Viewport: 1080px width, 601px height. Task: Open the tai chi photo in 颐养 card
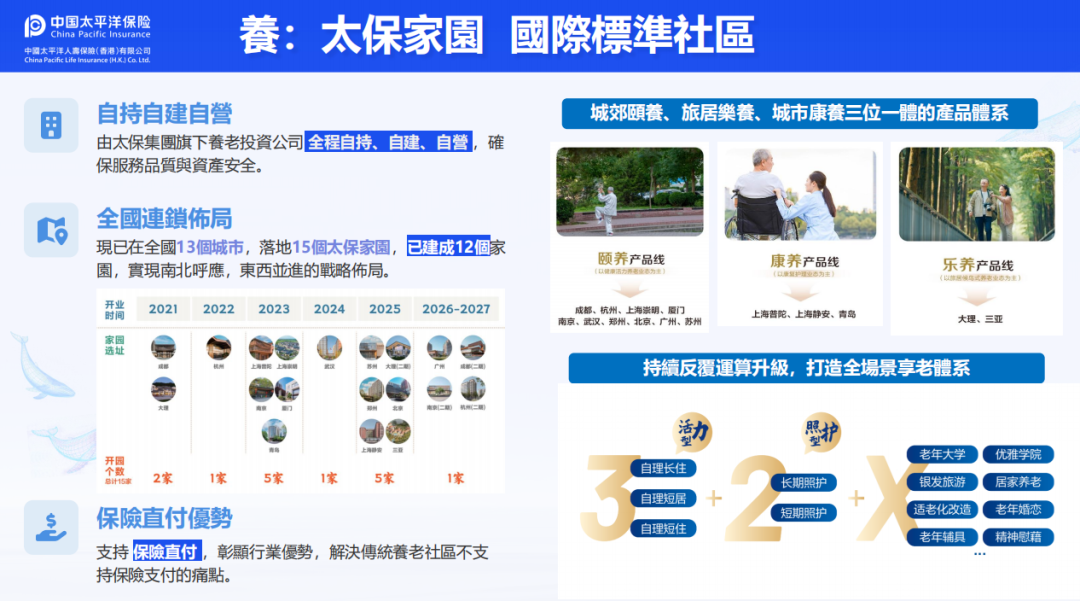tap(629, 192)
